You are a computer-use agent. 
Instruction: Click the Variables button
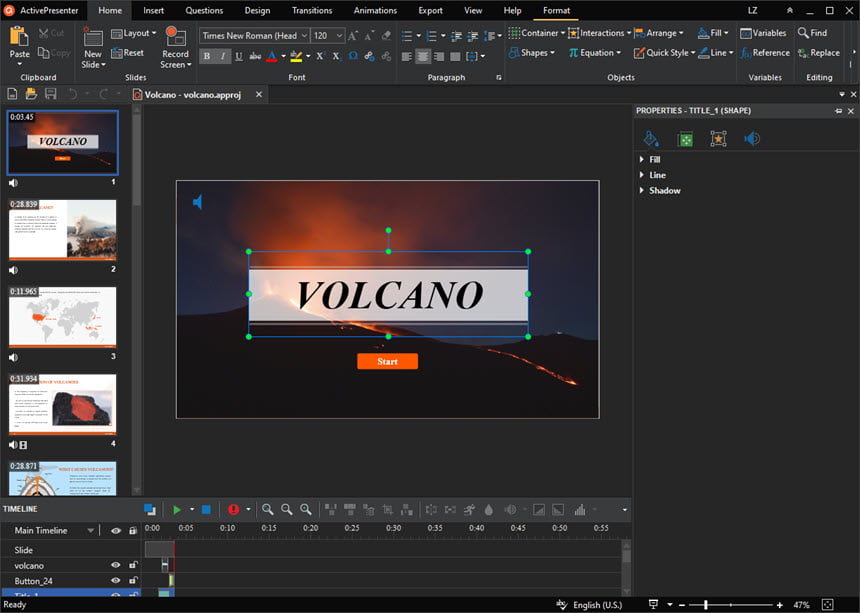click(x=763, y=33)
